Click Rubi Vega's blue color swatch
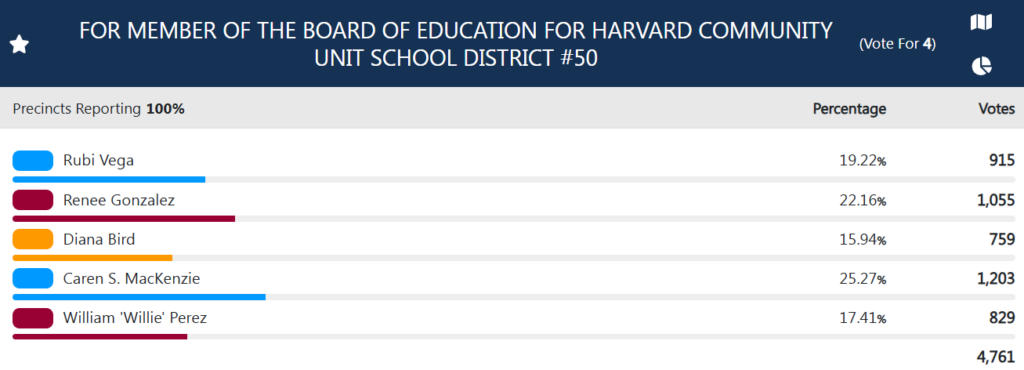This screenshot has width=1024, height=370. point(33,161)
